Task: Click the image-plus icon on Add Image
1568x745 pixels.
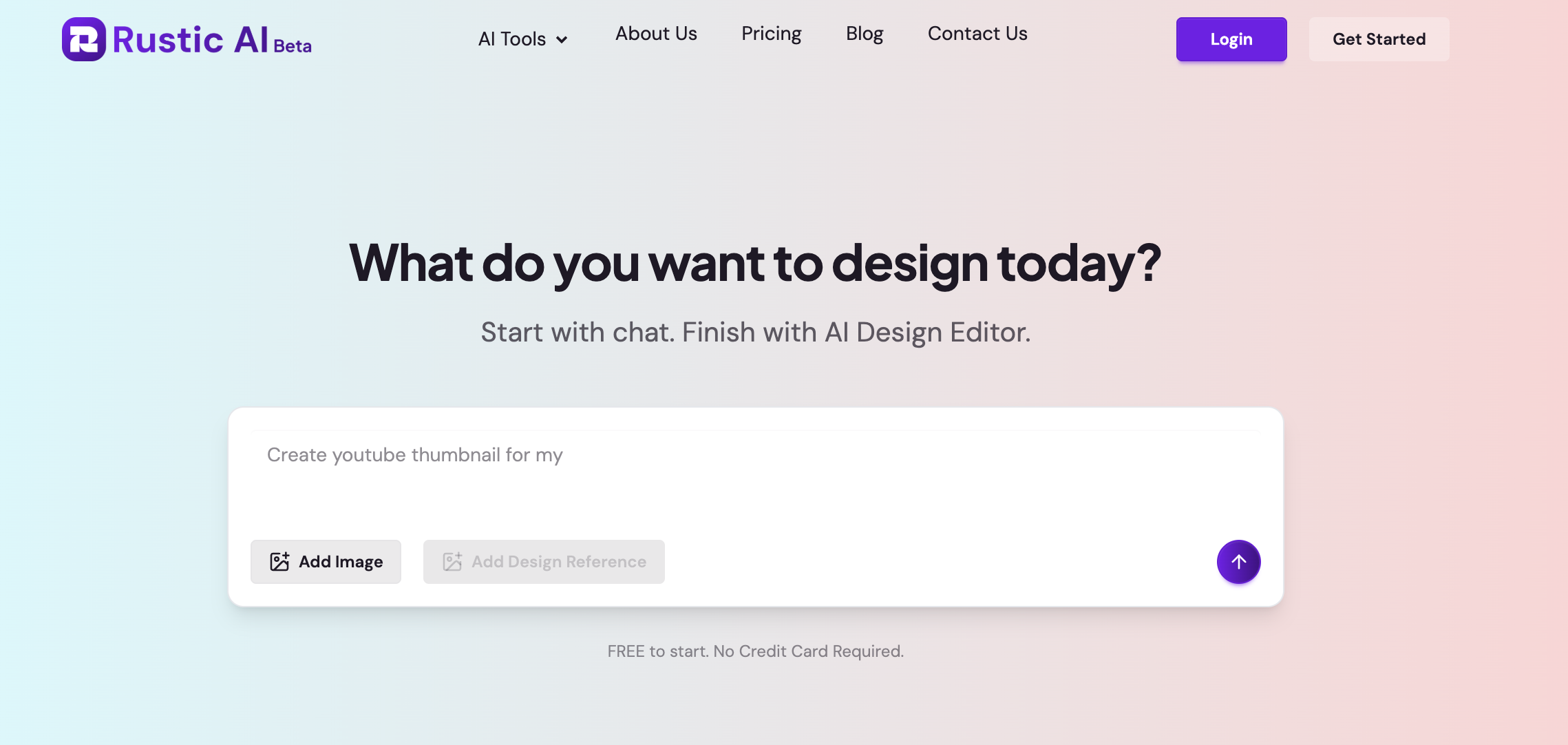Action: tap(279, 562)
